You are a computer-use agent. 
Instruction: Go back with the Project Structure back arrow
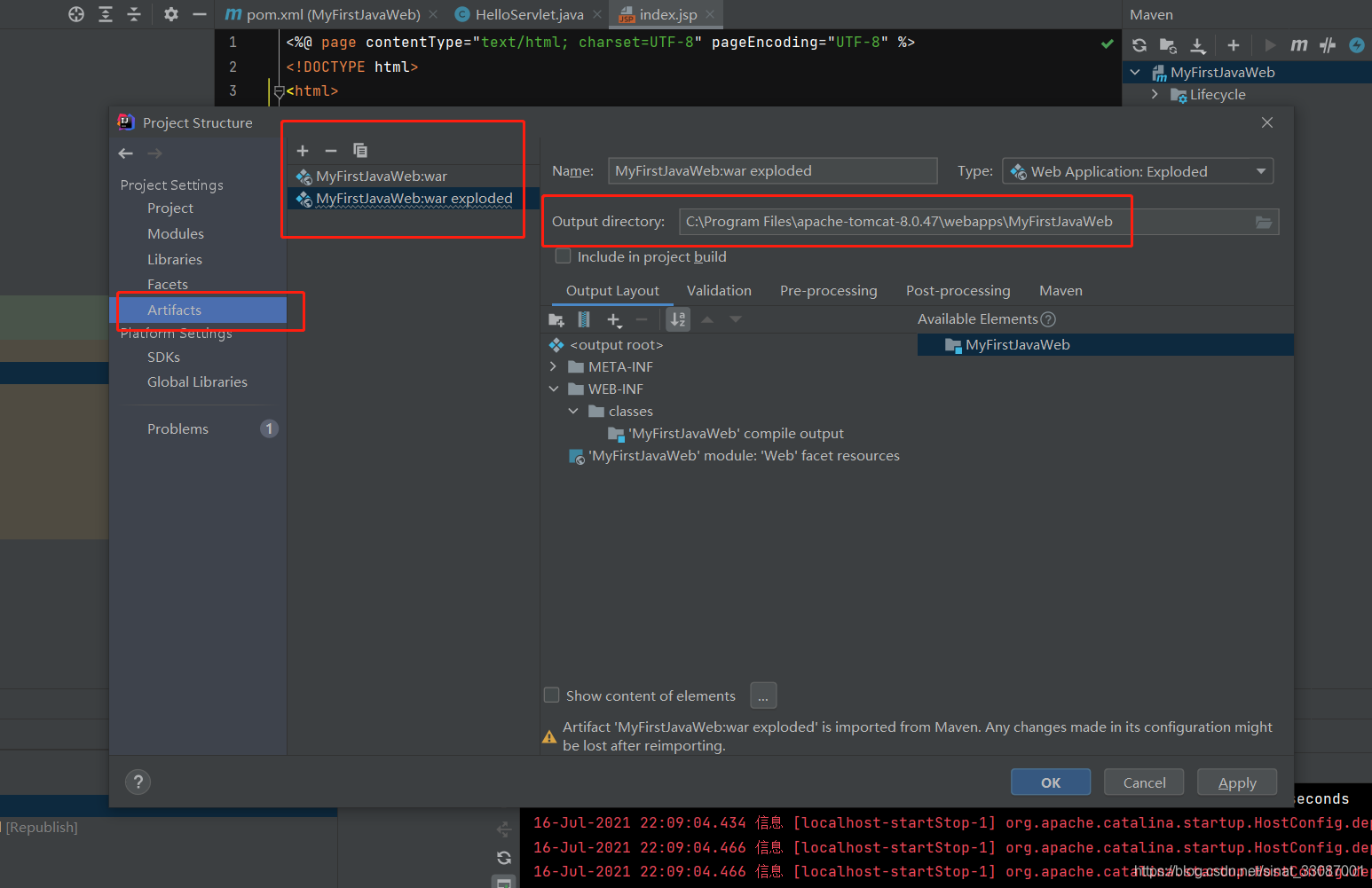pos(126,153)
